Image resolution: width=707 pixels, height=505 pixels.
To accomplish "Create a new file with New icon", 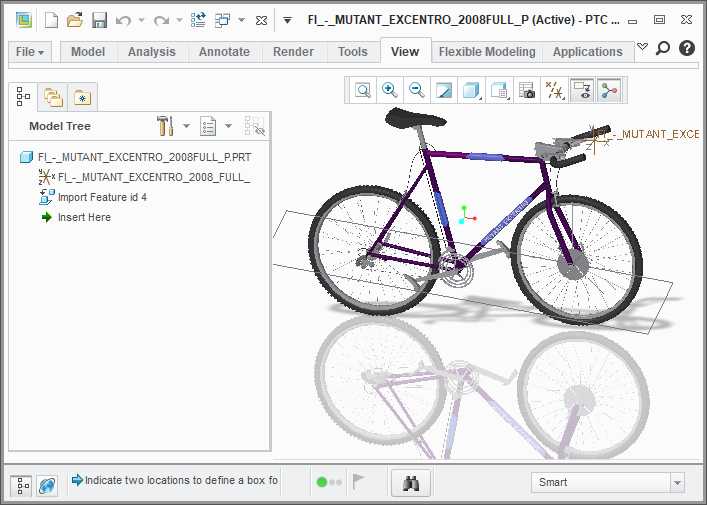I will [x=51, y=20].
